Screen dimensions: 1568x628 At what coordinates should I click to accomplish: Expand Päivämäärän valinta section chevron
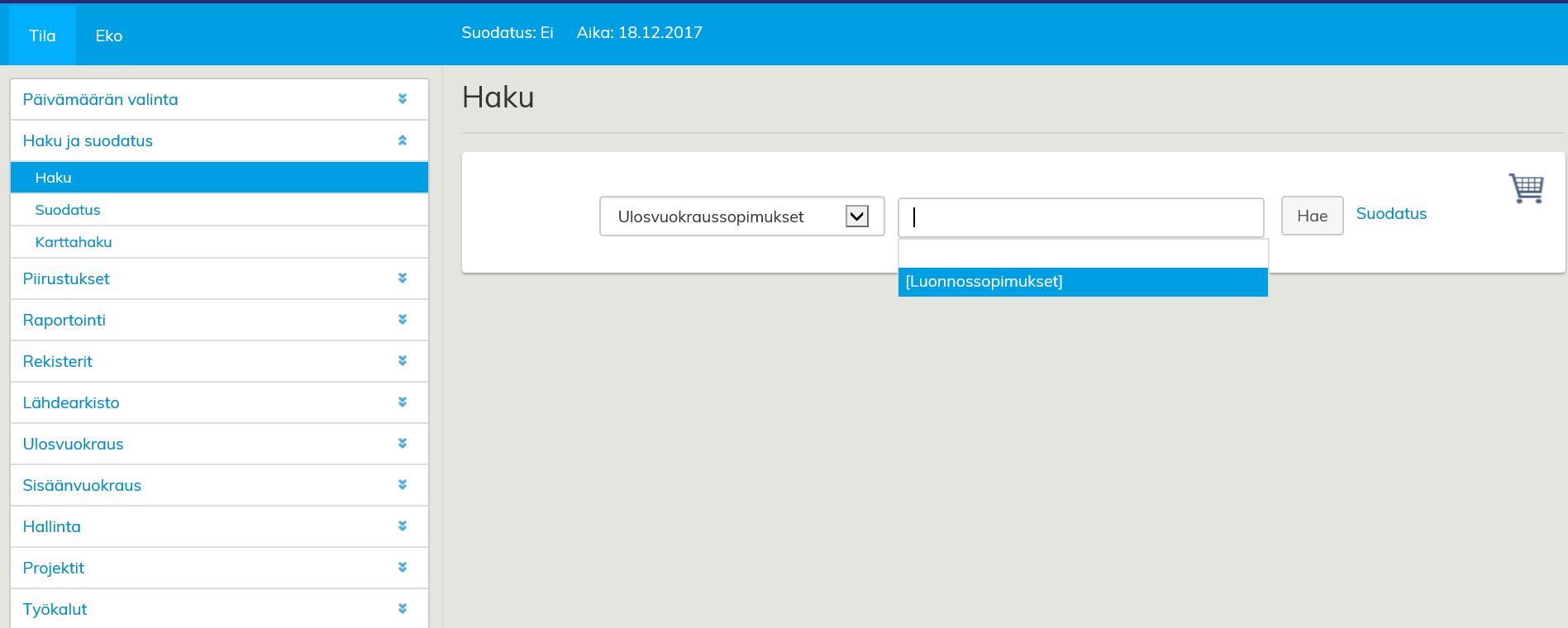tap(403, 99)
